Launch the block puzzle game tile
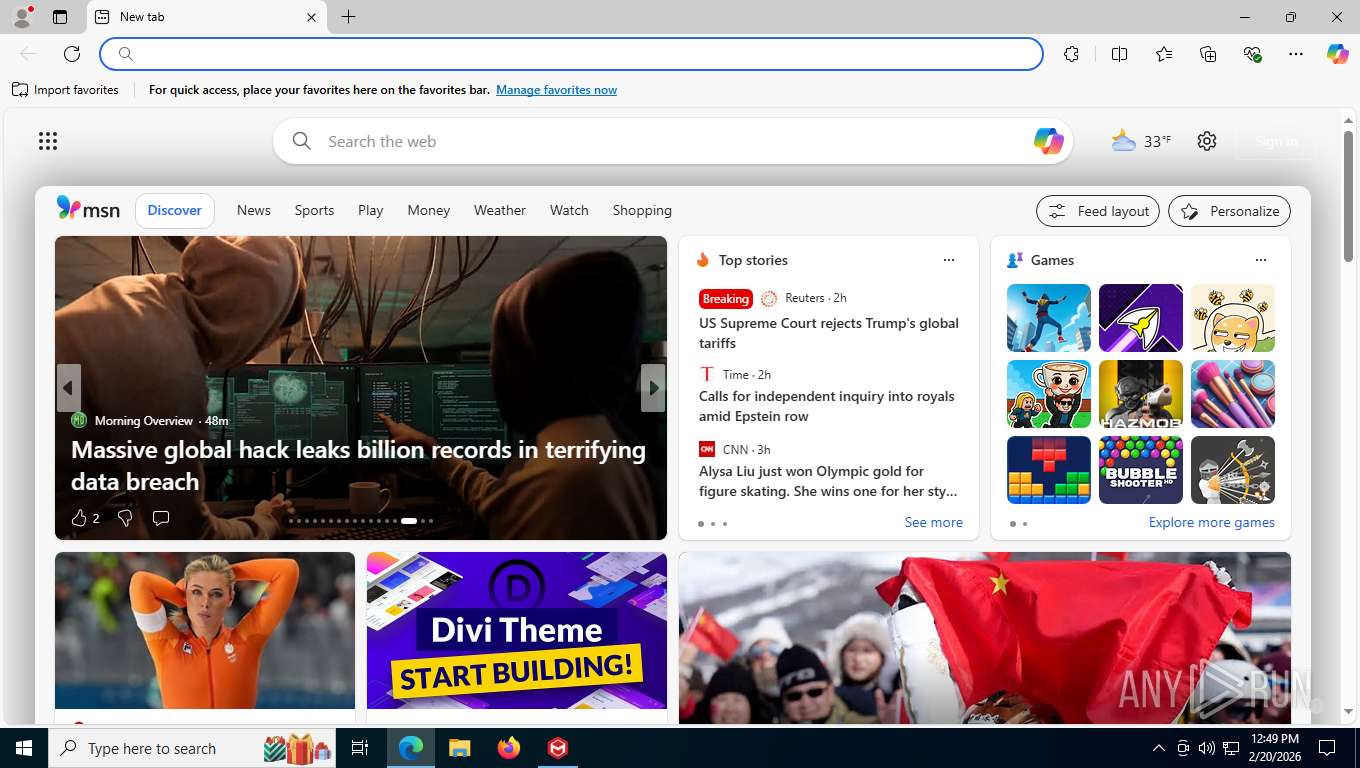 [1049, 470]
